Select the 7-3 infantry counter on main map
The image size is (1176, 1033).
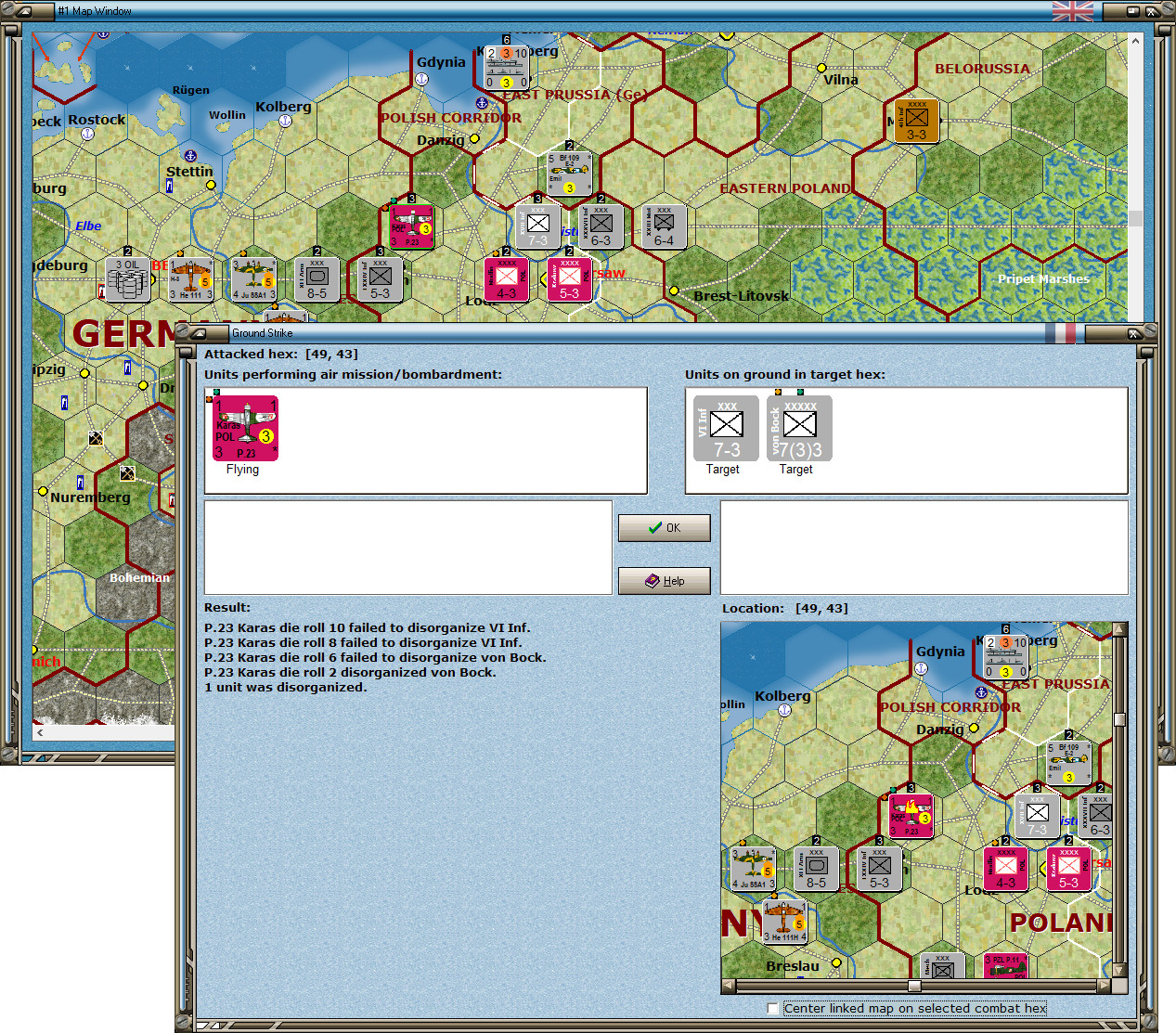click(x=537, y=226)
